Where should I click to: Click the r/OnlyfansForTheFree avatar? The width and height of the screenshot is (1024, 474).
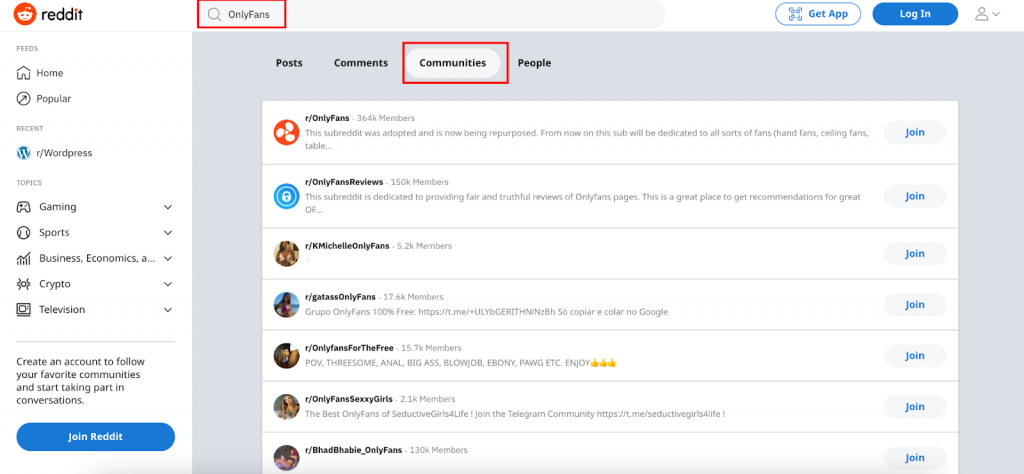click(x=286, y=355)
